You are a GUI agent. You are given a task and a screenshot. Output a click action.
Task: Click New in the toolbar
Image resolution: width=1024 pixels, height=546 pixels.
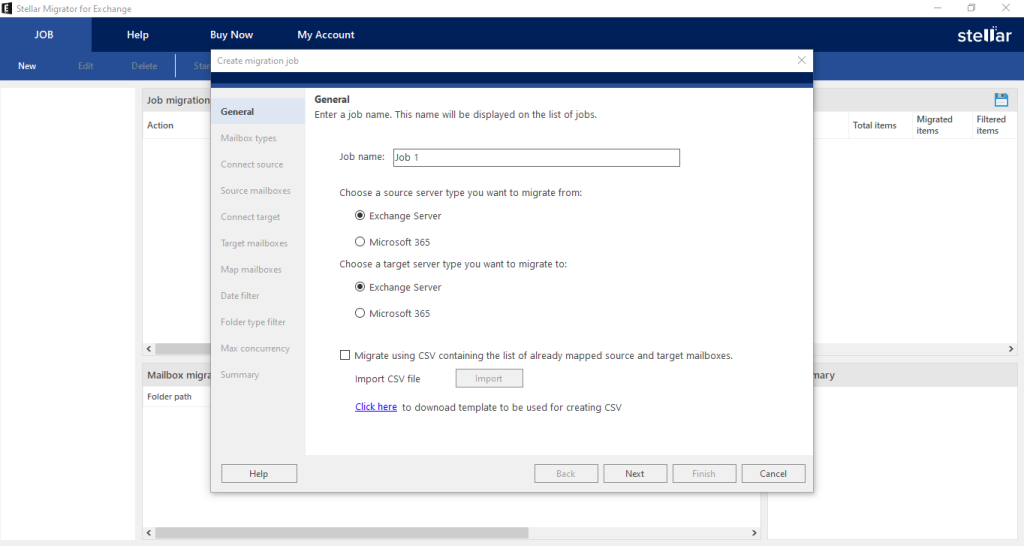coord(27,66)
